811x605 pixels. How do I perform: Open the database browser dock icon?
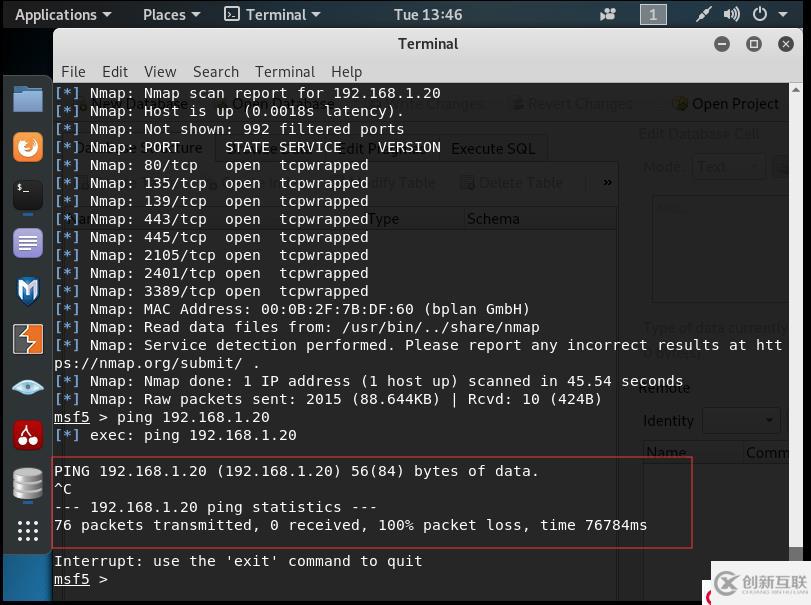[27, 483]
